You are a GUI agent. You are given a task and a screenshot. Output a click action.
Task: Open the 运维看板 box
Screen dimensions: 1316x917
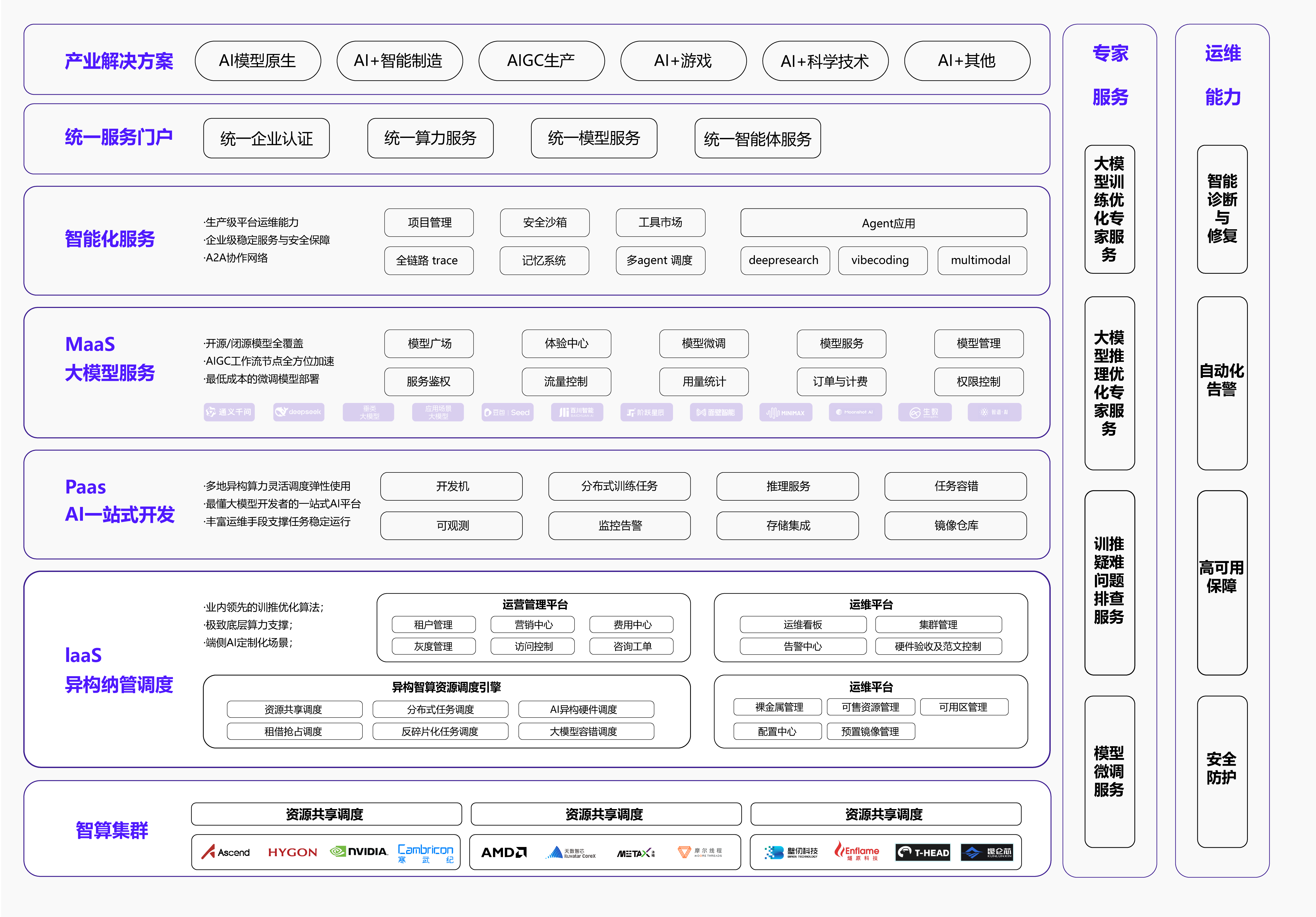coord(803,625)
